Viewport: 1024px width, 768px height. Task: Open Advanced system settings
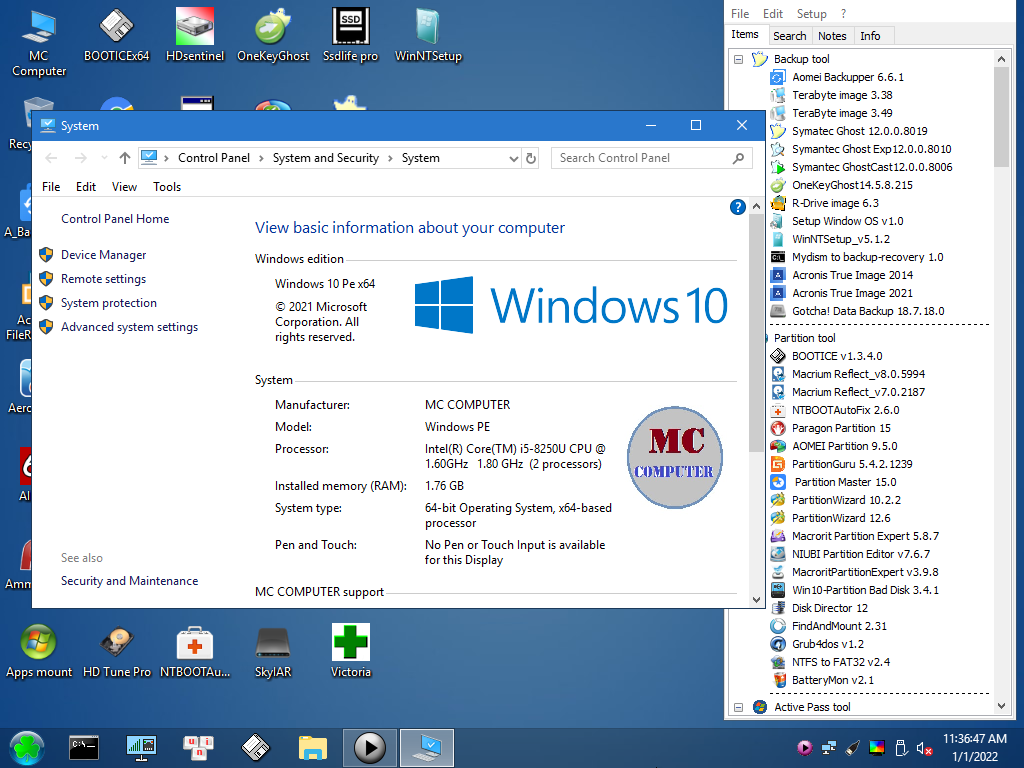coord(129,327)
